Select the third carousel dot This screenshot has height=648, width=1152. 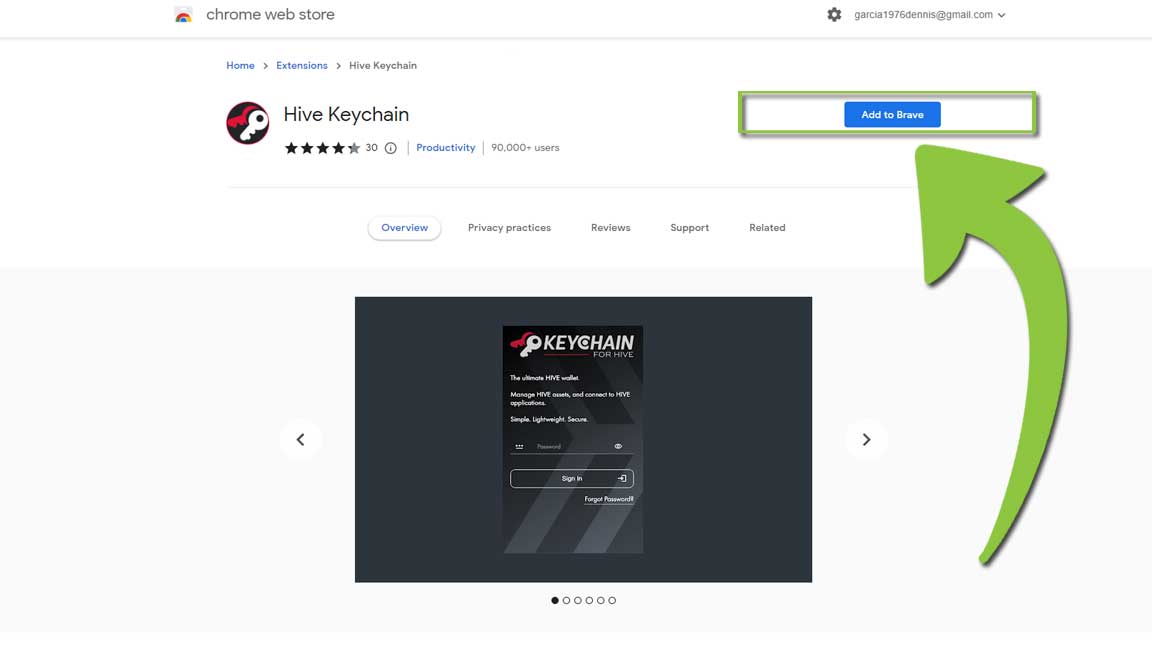coord(577,600)
